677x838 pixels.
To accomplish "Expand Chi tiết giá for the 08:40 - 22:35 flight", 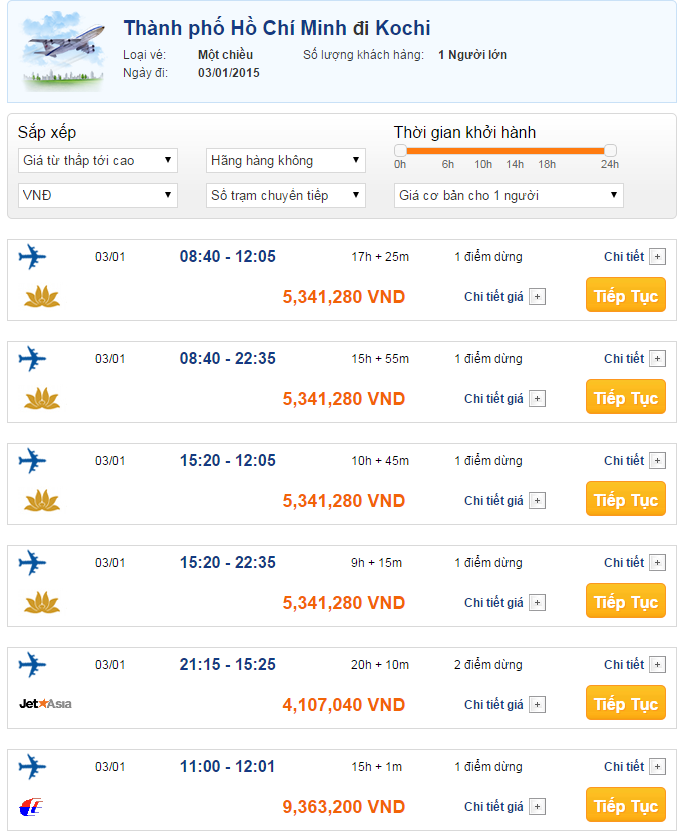I will point(537,399).
